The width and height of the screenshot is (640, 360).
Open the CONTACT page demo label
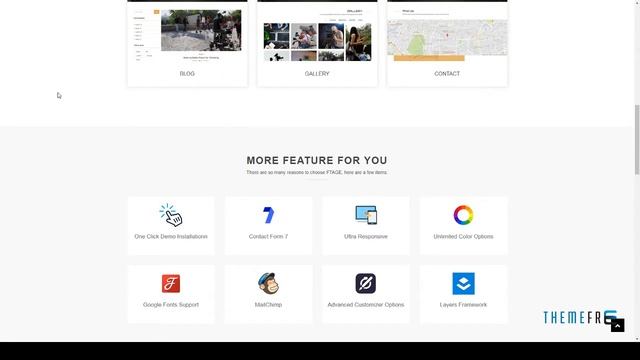pyautogui.click(x=447, y=73)
